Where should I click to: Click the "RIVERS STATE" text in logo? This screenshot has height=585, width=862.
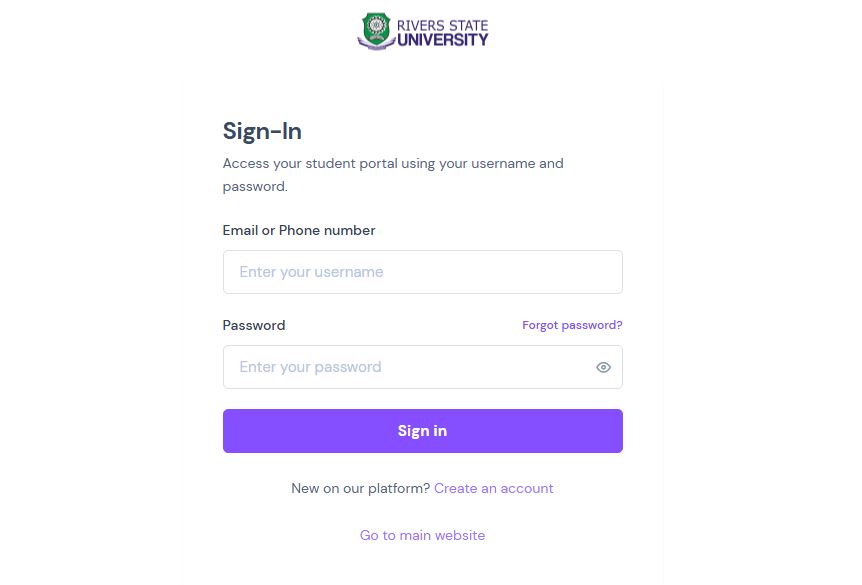(443, 25)
